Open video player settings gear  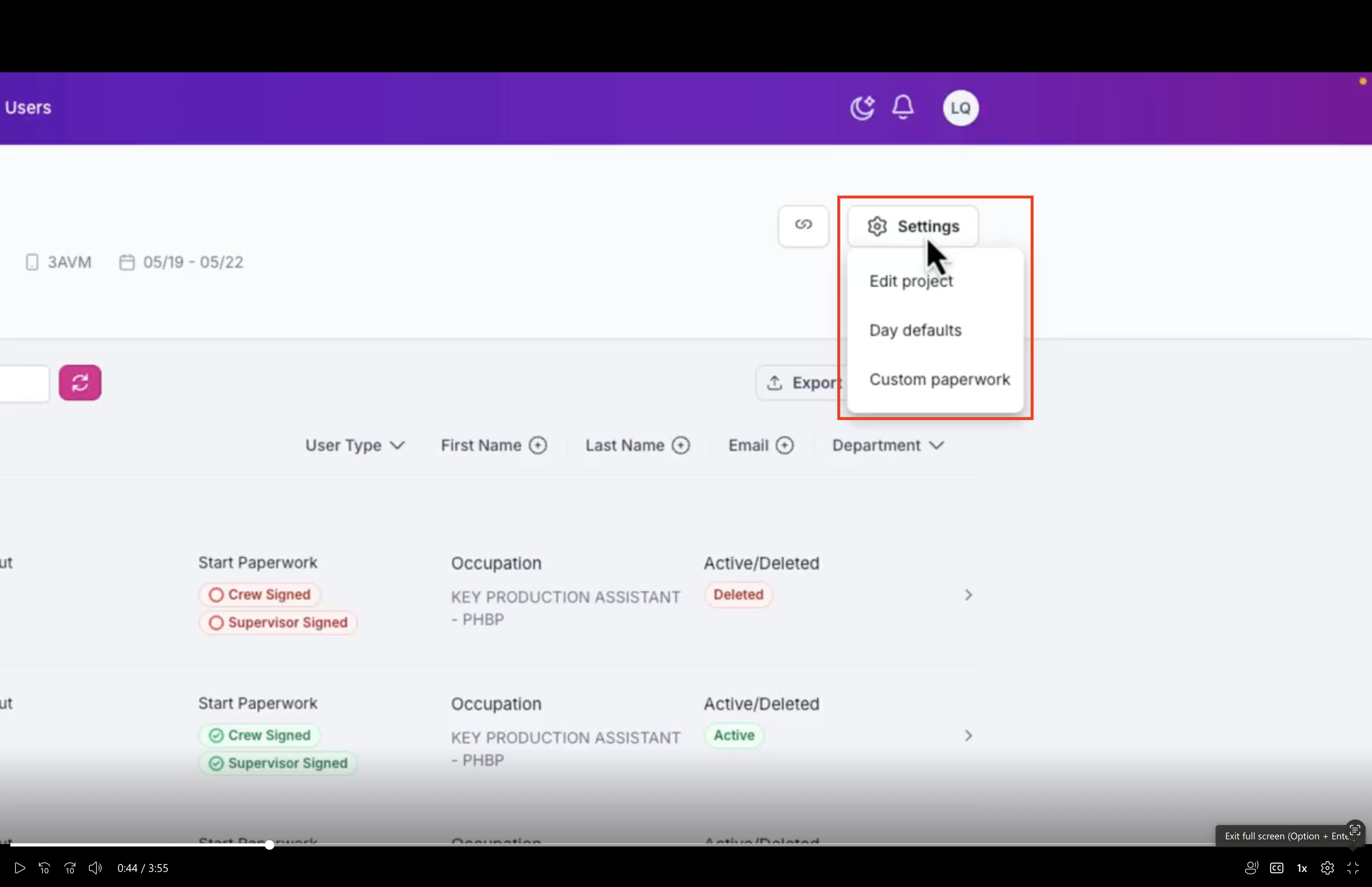coord(1327,868)
